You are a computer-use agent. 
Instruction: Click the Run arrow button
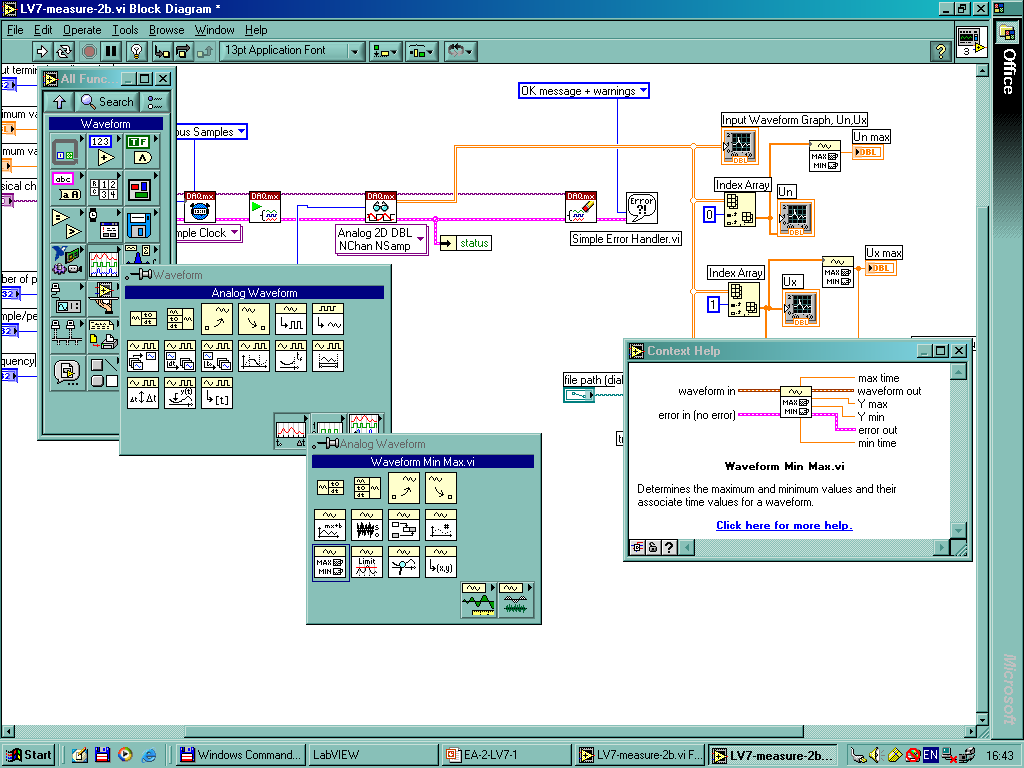42,51
